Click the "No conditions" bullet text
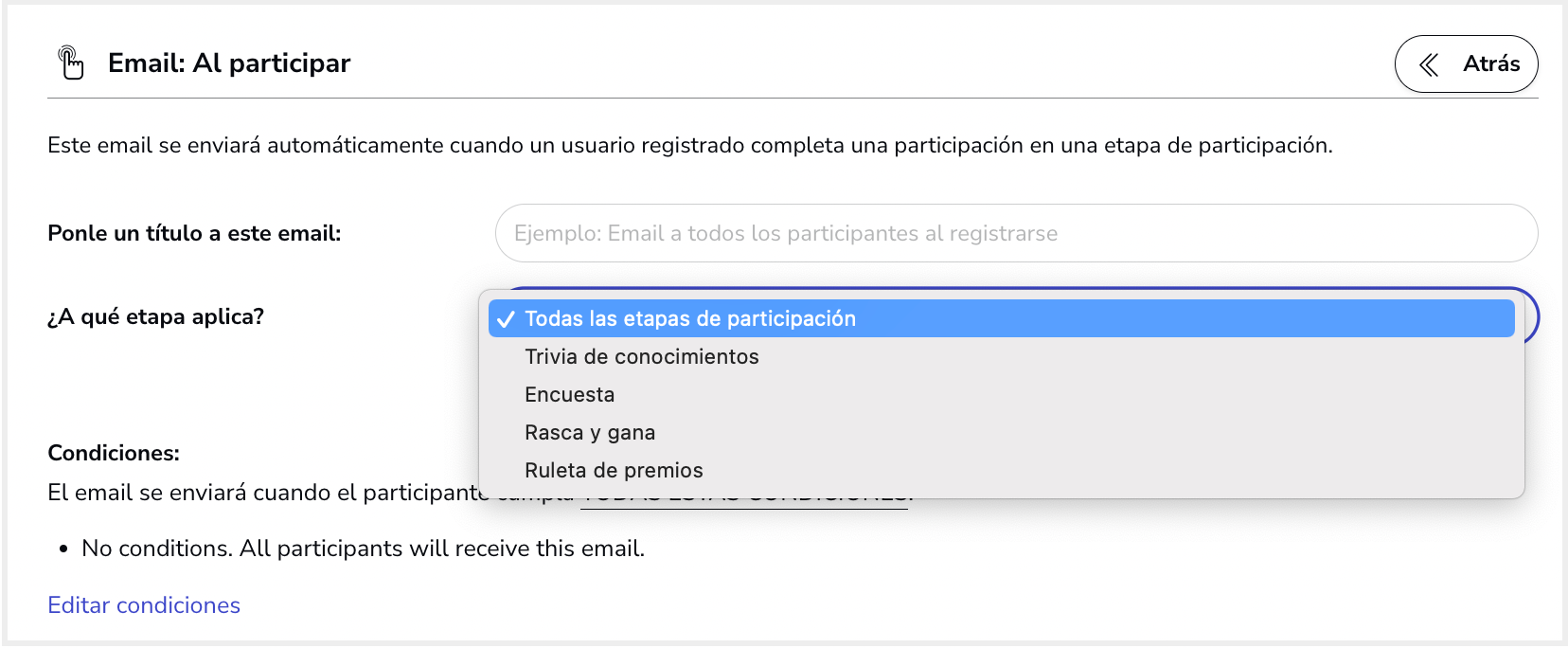The image size is (1568, 648). coord(363,549)
